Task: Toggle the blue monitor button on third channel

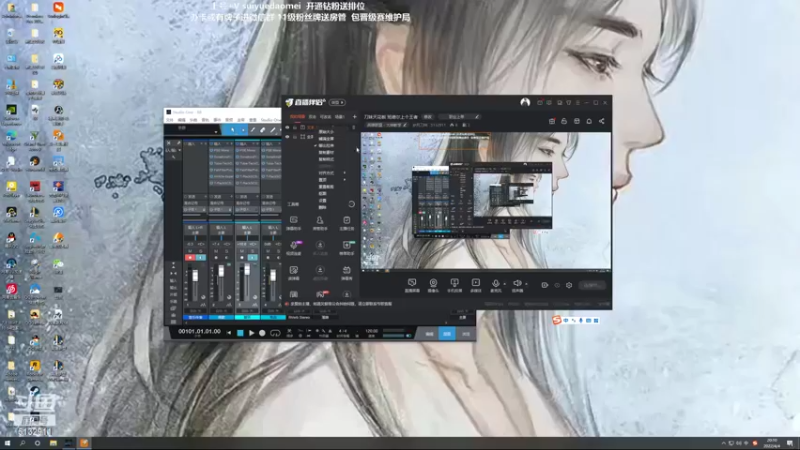Action: [x=253, y=258]
